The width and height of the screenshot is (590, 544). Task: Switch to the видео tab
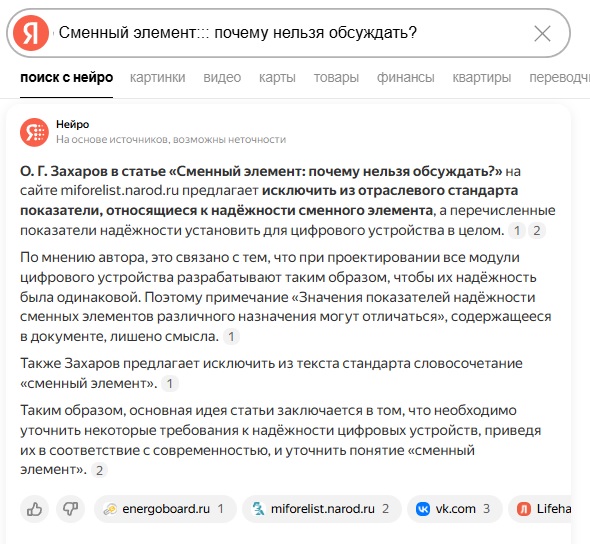(x=222, y=77)
